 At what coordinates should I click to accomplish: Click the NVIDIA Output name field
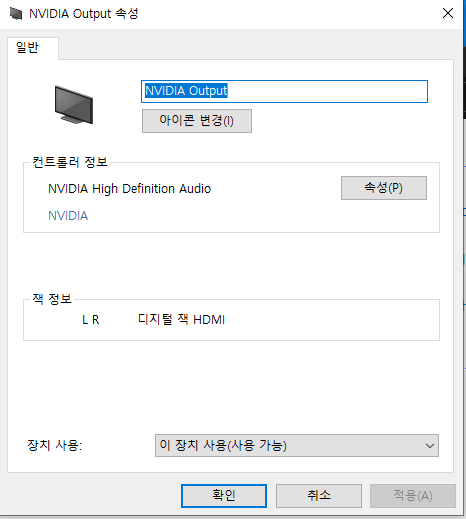(x=284, y=91)
